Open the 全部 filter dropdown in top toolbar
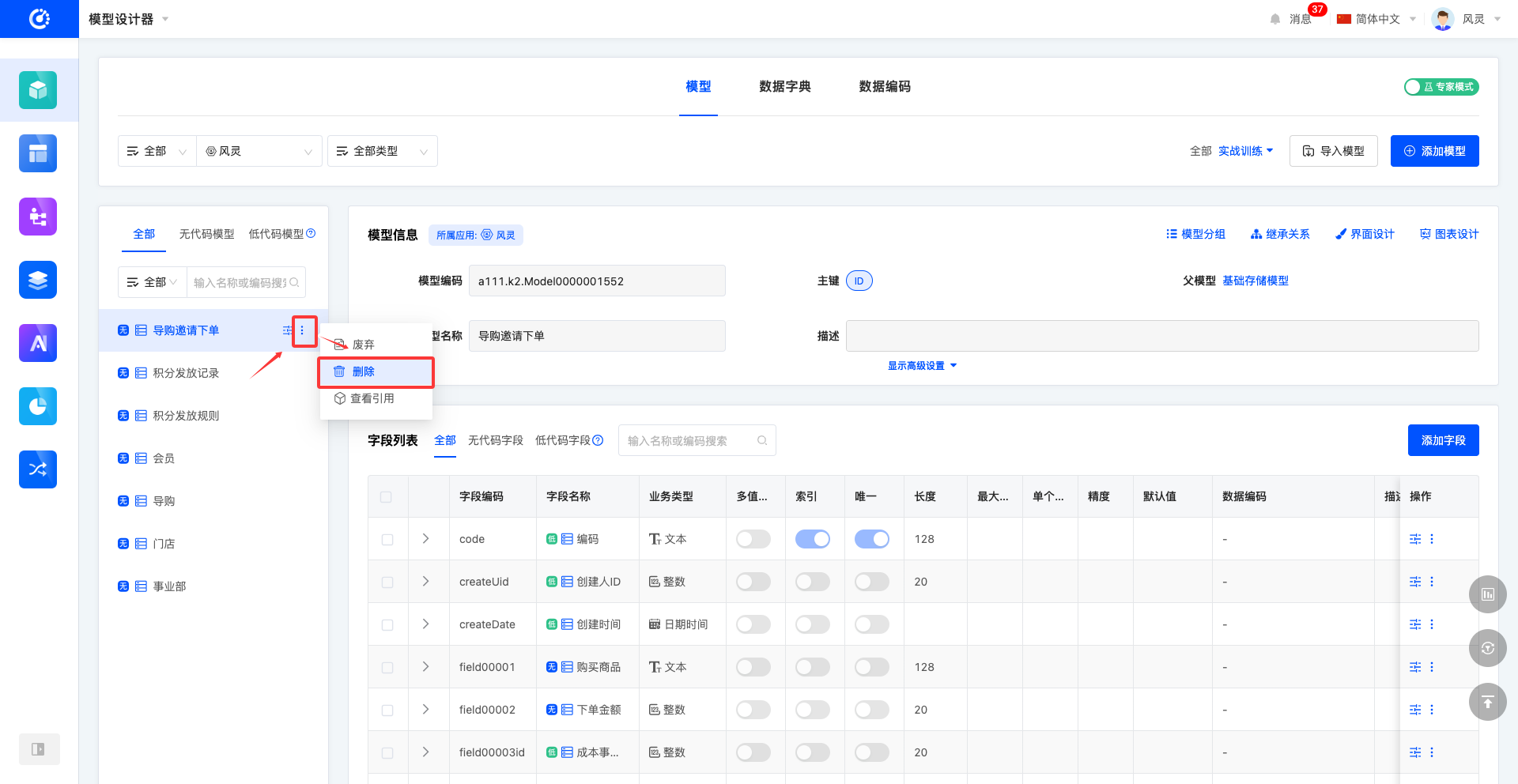The width and height of the screenshot is (1518, 784). pos(157,151)
